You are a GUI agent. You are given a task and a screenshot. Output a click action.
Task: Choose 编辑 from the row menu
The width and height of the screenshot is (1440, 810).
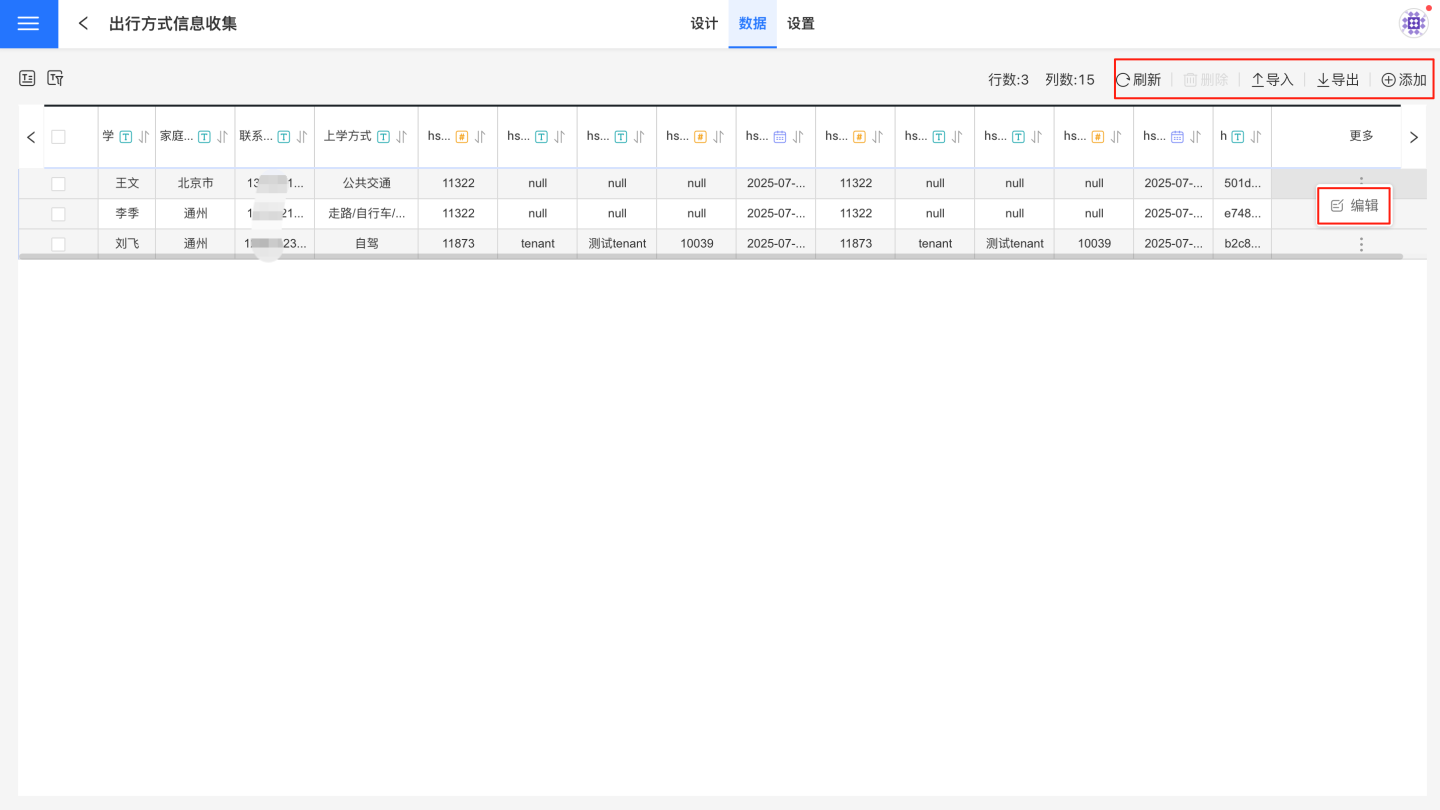pyautogui.click(x=1355, y=206)
